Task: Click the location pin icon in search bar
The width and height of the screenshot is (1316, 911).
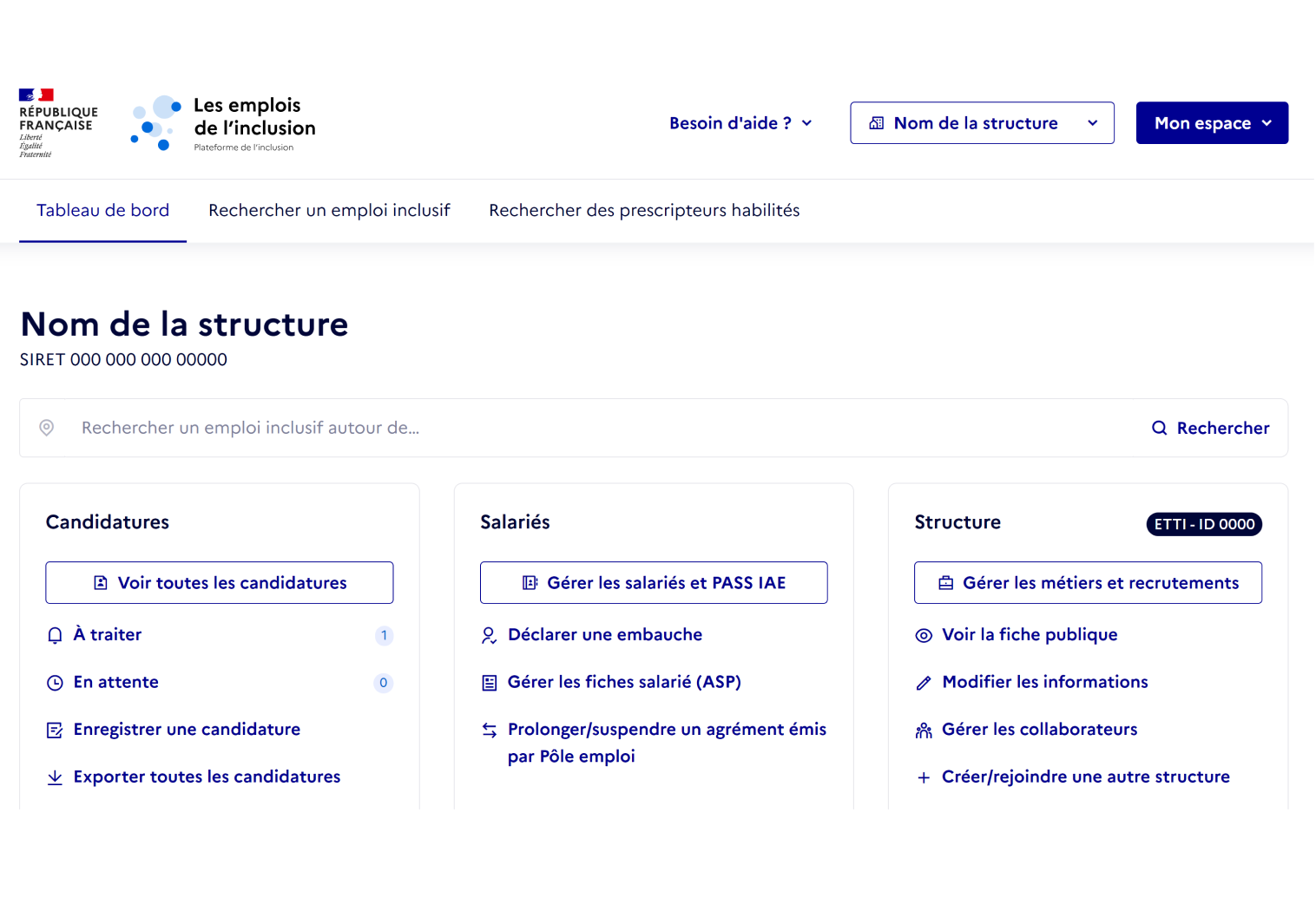Action: click(x=47, y=428)
